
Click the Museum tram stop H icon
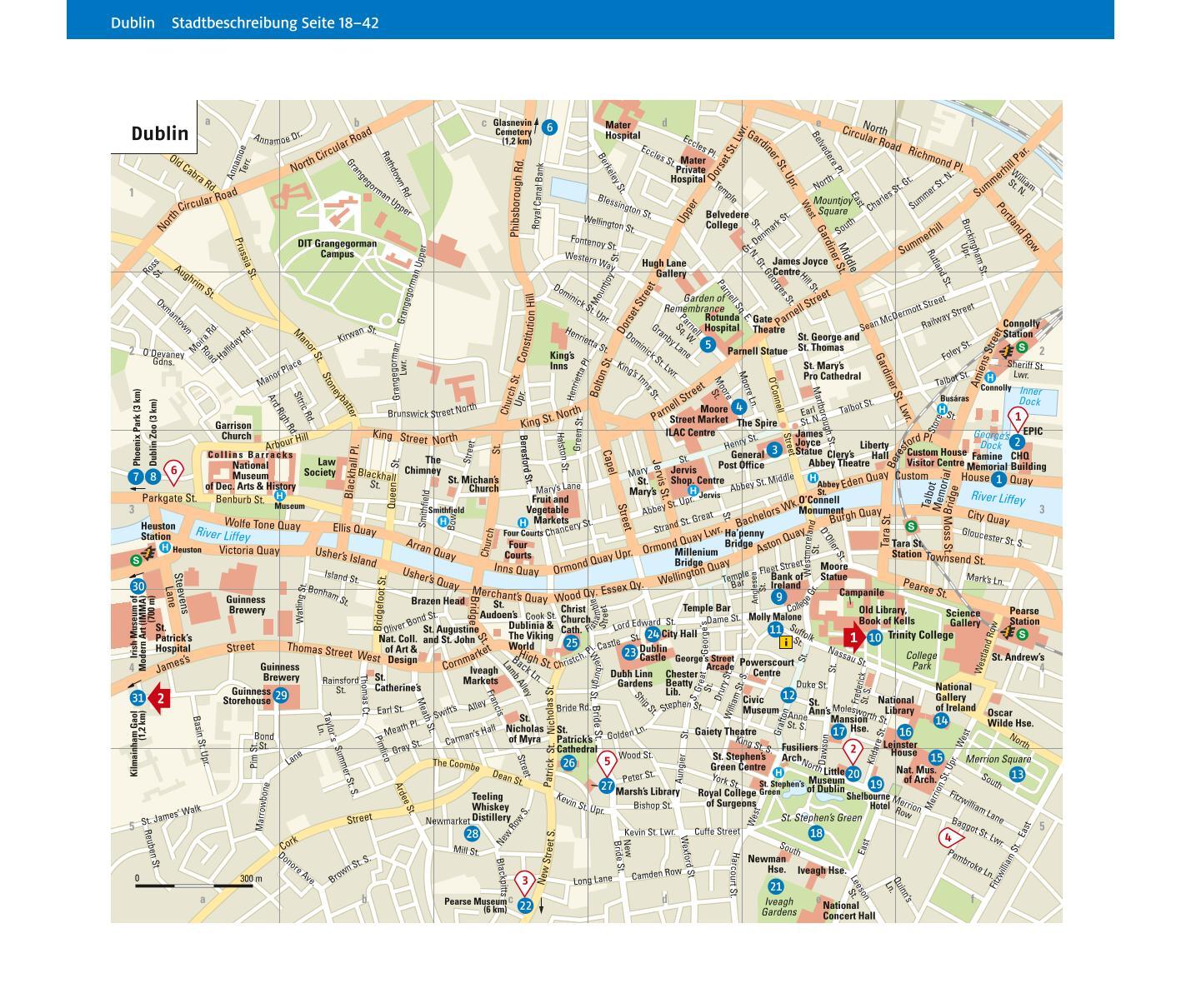280,496
